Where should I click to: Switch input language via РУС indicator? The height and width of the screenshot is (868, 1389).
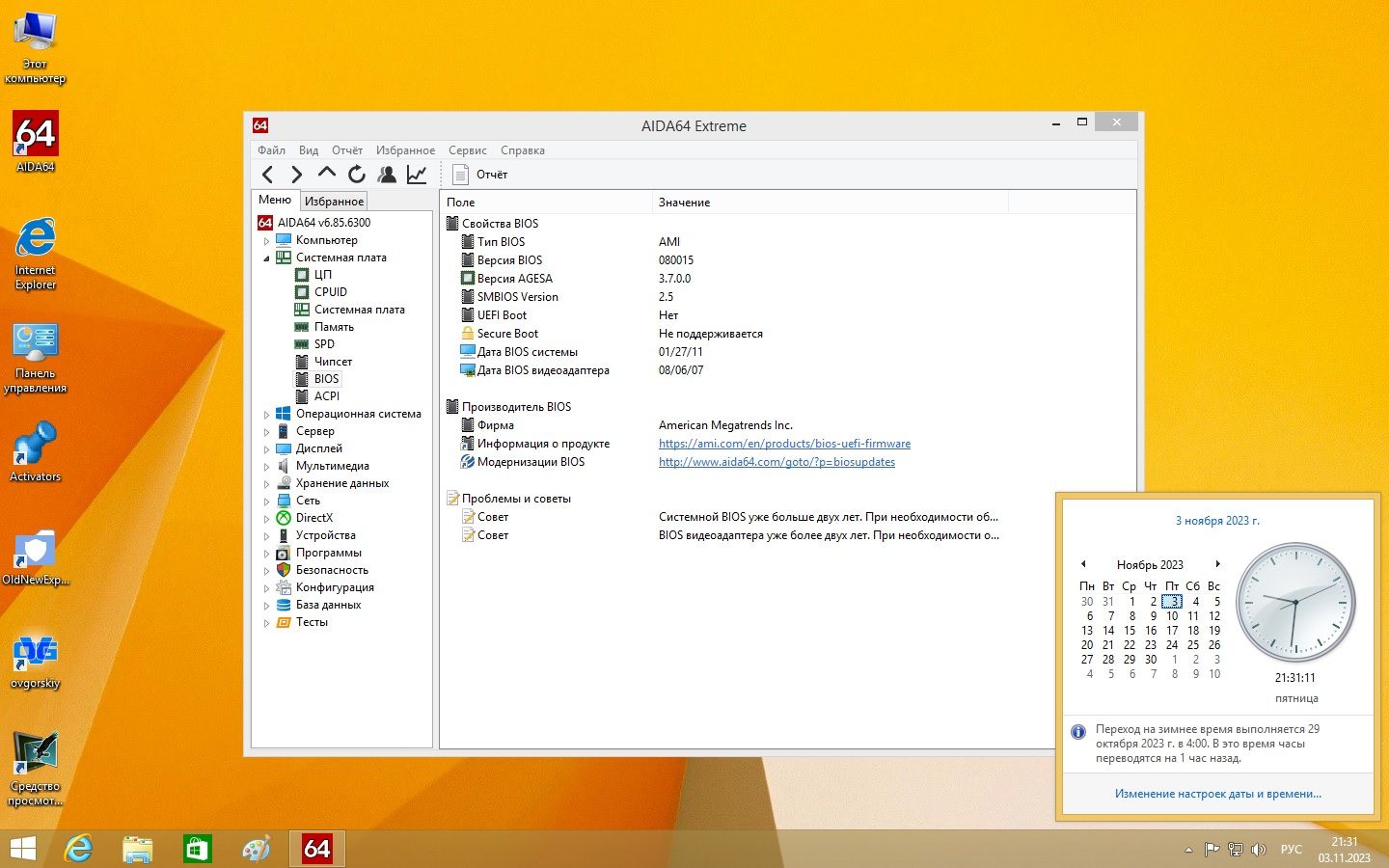coord(1291,850)
